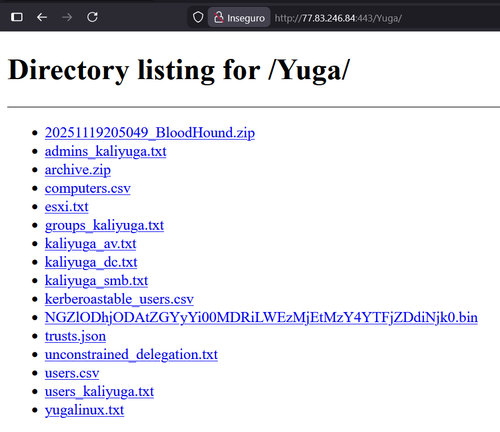Open computers.csv file link
500x432 pixels.
88,188
